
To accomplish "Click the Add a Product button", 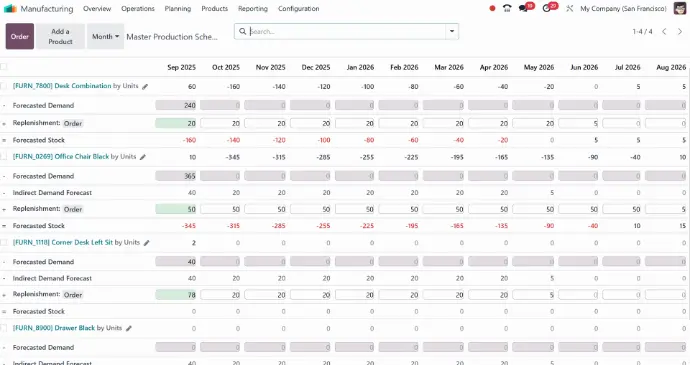I will [x=60, y=37].
